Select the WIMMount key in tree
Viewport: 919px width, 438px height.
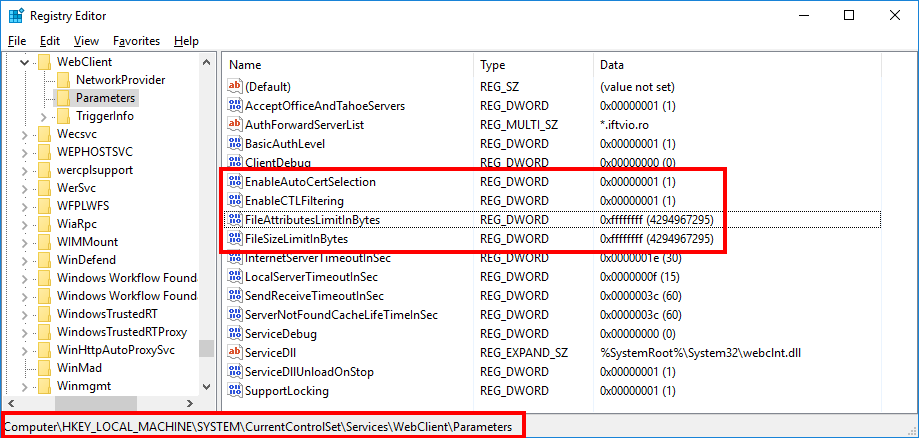pyautogui.click(x=87, y=242)
